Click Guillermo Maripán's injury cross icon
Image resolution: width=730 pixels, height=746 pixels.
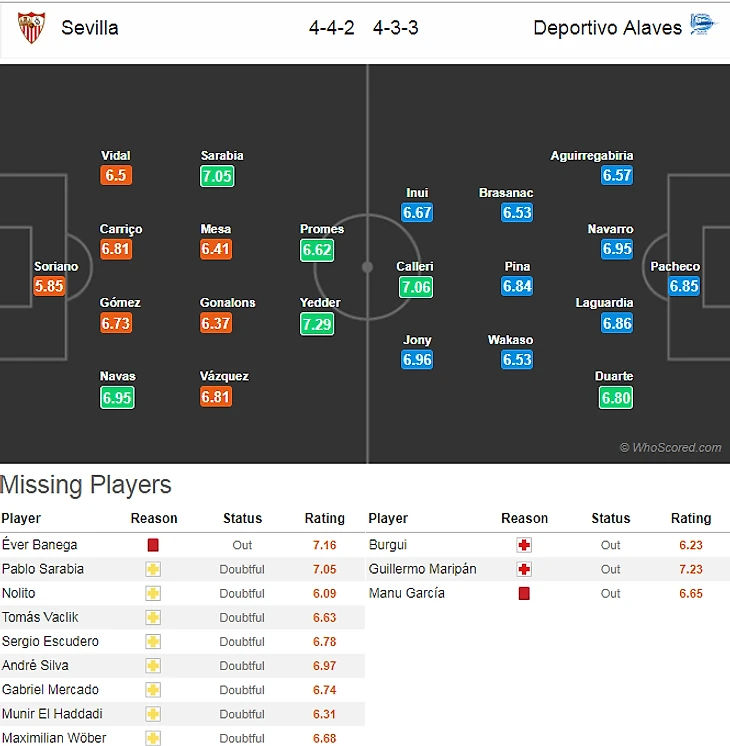(524, 569)
